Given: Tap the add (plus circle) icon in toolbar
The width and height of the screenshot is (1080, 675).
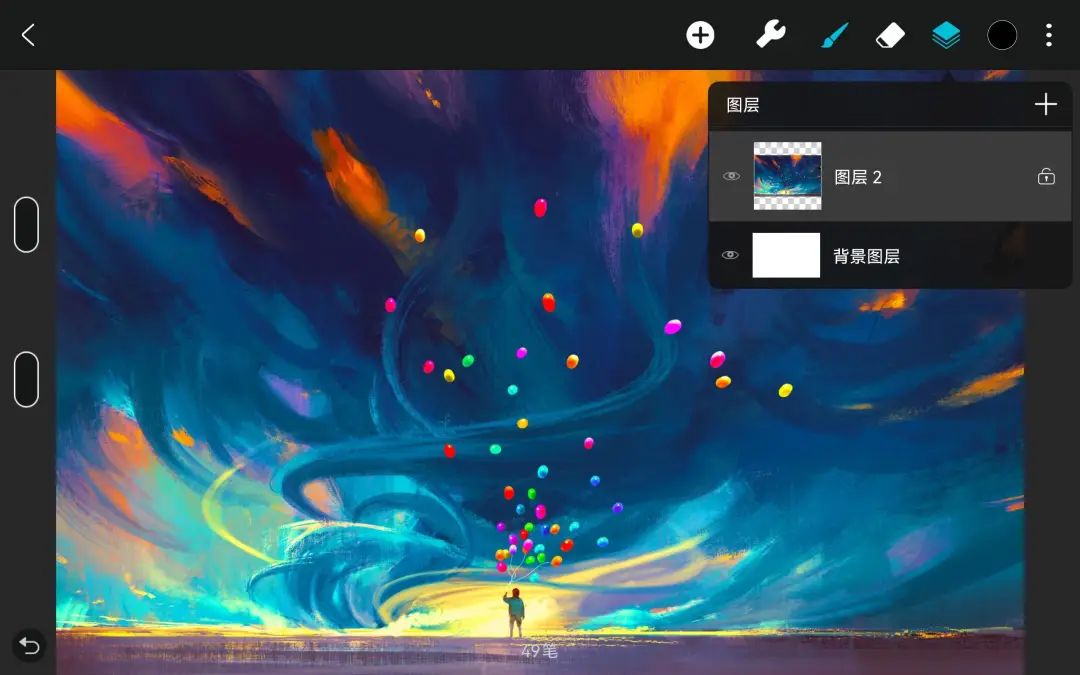Looking at the screenshot, I should [x=700, y=35].
